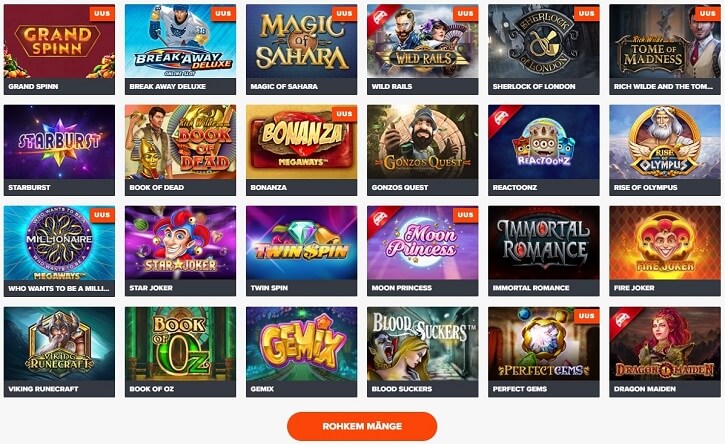Click the red ribbon icon on Reactoonz

coord(501,118)
